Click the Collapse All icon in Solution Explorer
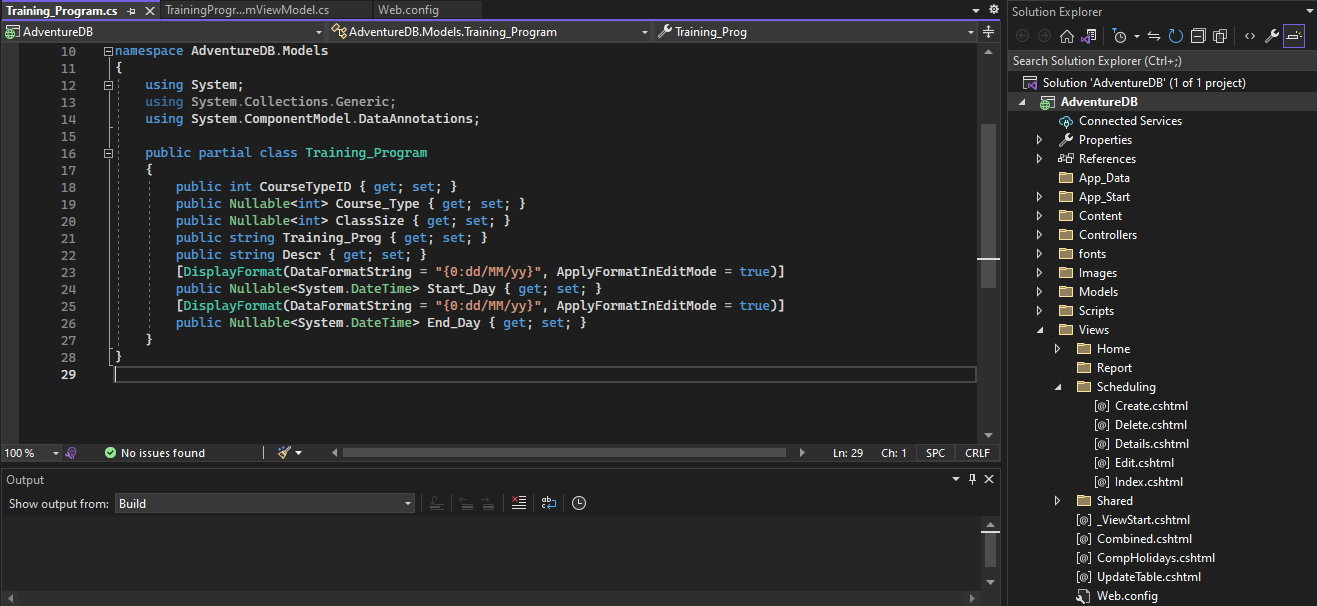Viewport: 1317px width, 606px height. 1198,35
